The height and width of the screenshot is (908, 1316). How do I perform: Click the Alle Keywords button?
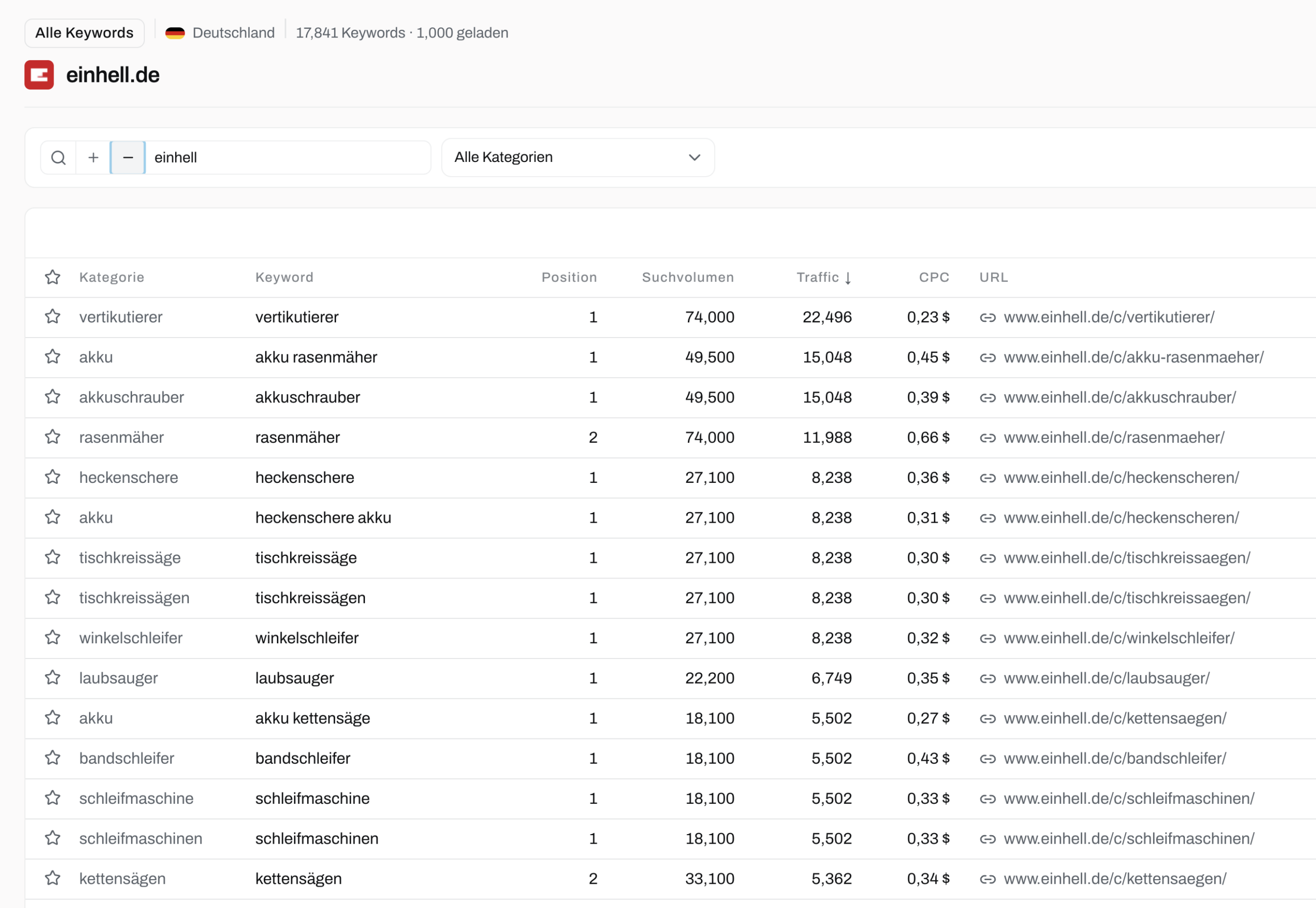pyautogui.click(x=84, y=33)
